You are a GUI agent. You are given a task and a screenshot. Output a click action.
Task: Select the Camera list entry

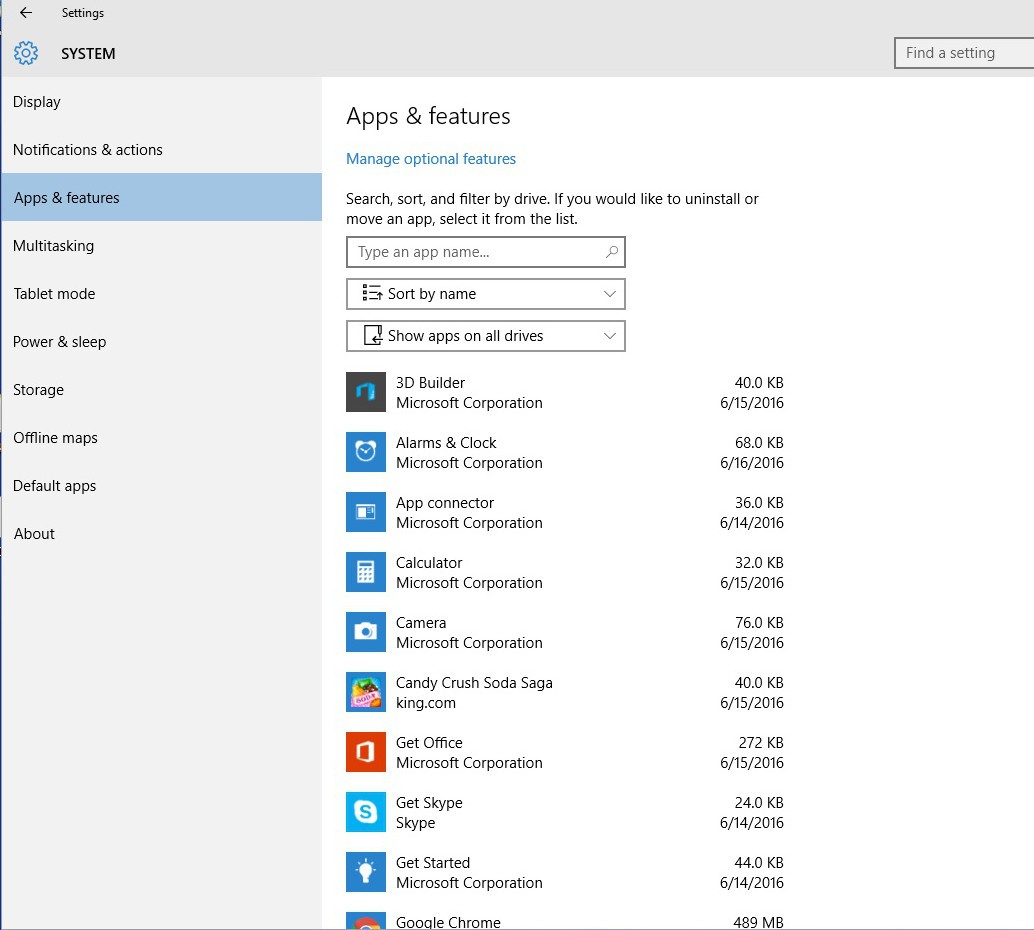pos(565,633)
